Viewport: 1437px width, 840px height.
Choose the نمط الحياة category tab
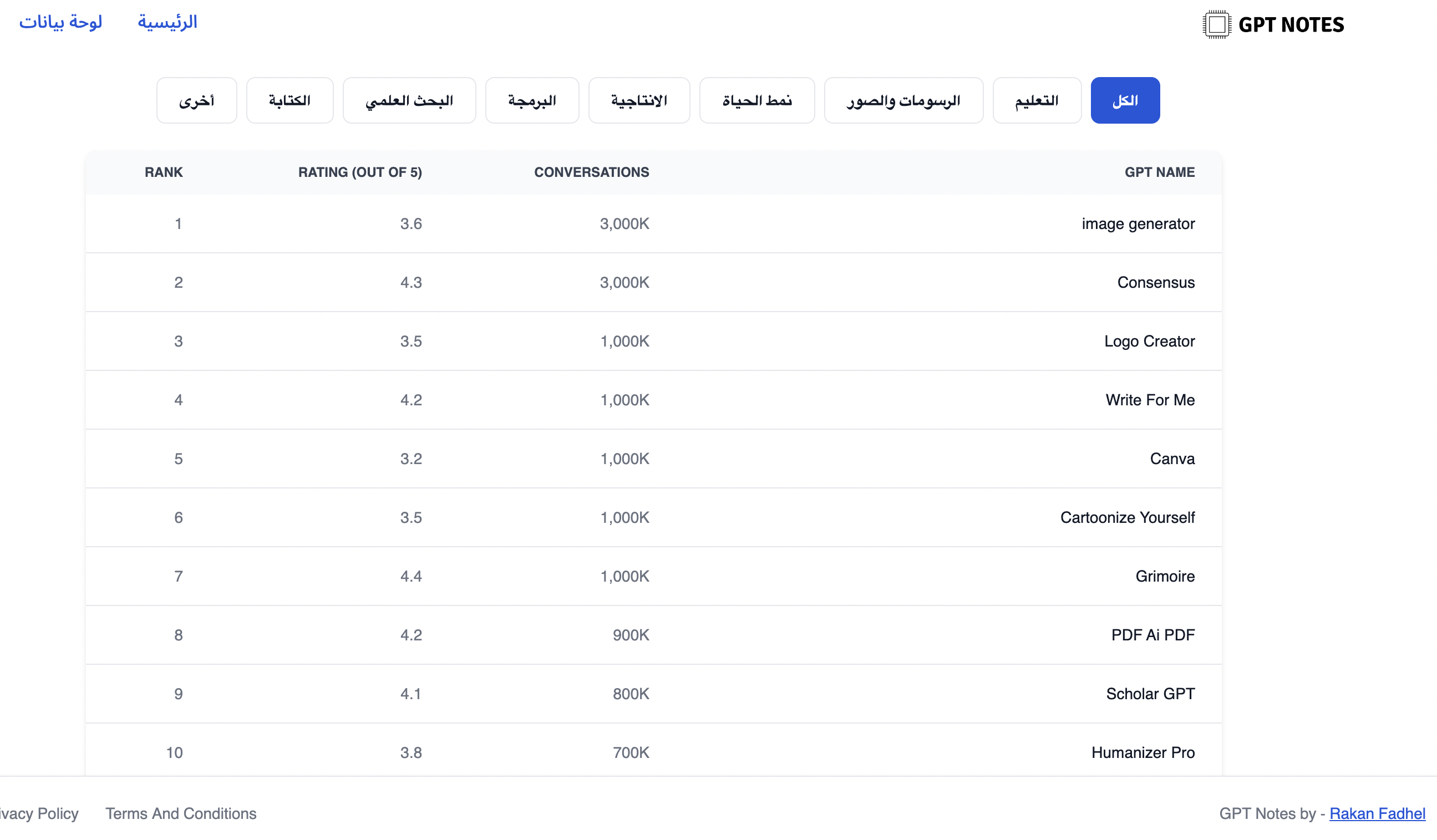click(756, 100)
